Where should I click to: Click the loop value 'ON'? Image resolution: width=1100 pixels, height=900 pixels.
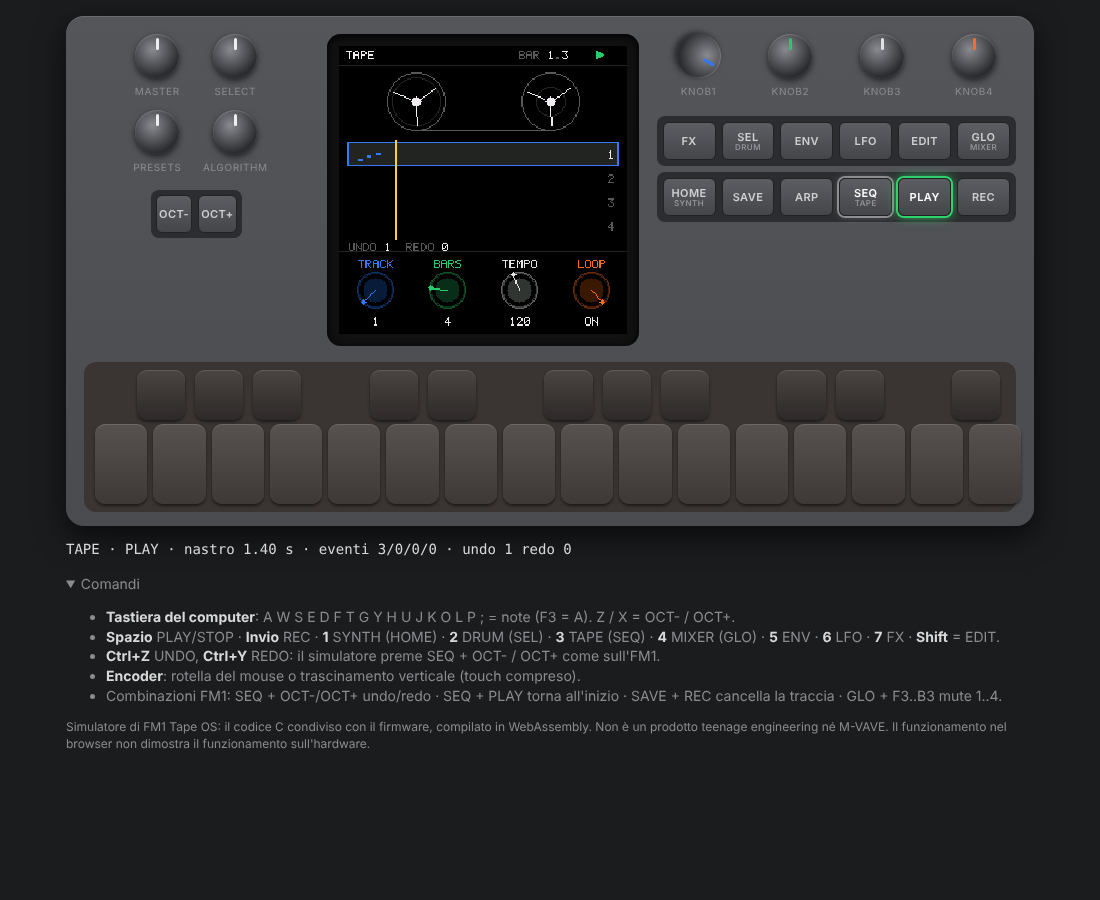[591, 321]
